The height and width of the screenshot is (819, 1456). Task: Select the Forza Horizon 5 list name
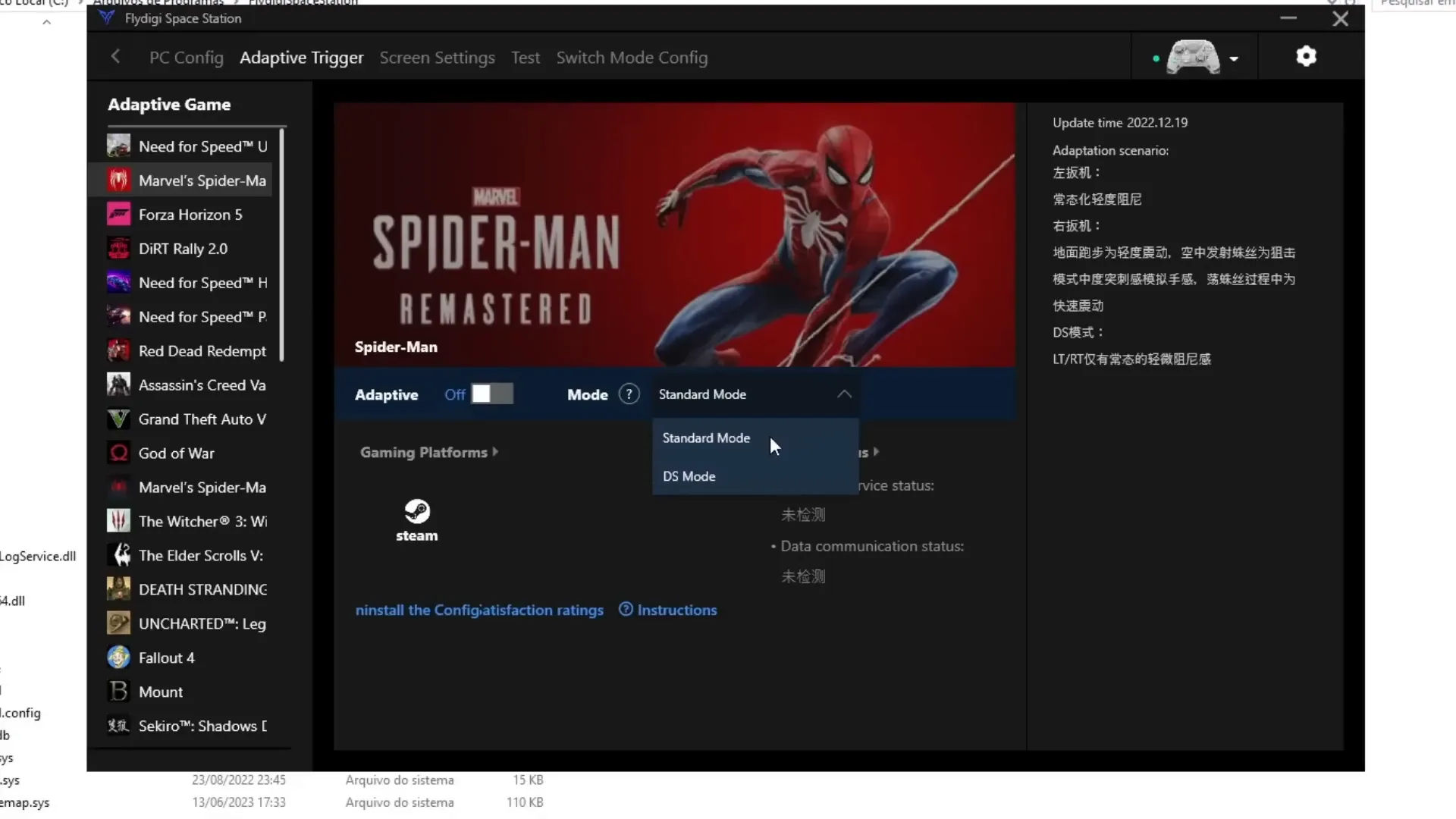point(190,215)
